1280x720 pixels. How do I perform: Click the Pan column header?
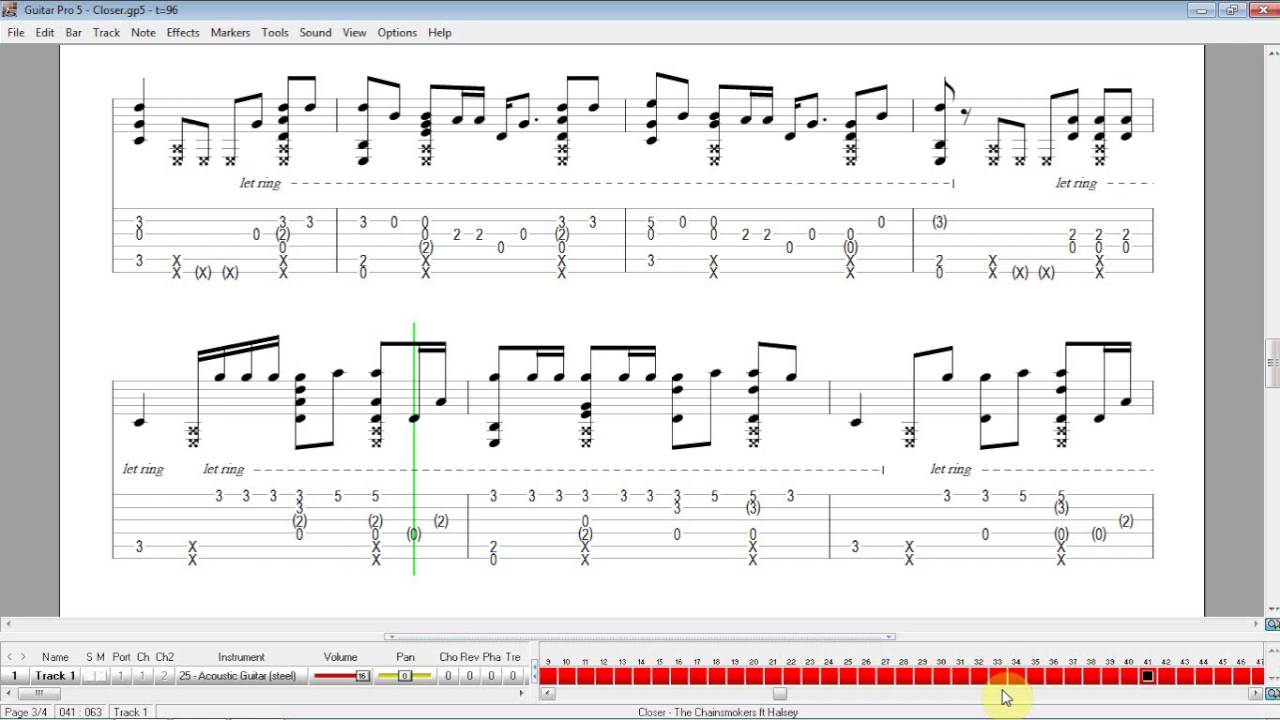(x=405, y=657)
